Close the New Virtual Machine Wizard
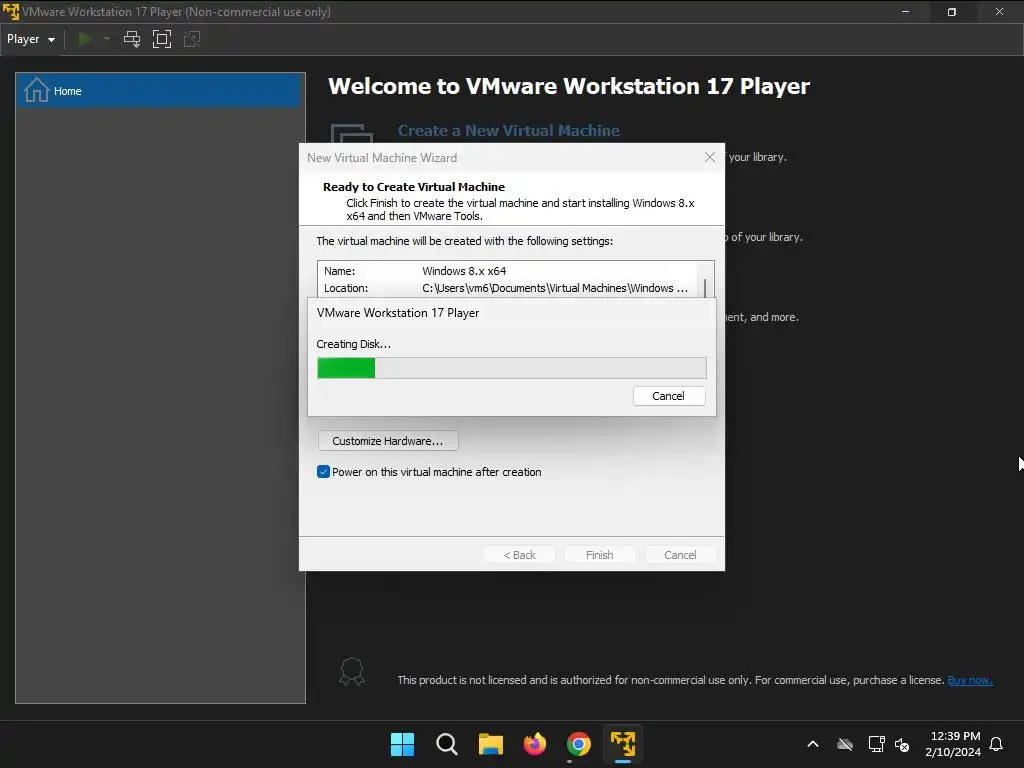Screen dimensions: 1024x768 [x=710, y=157]
